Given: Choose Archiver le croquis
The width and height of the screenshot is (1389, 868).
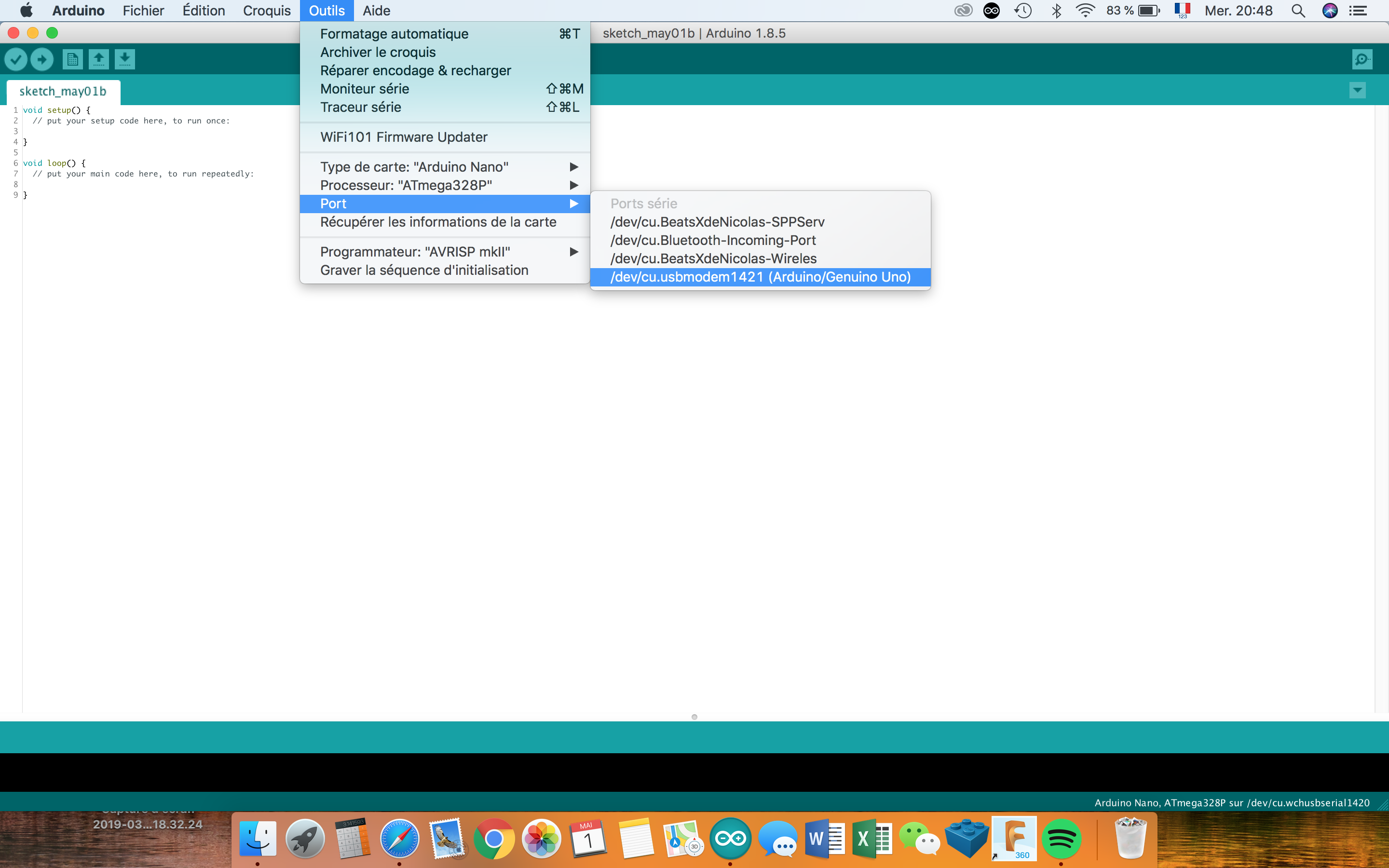Looking at the screenshot, I should click(x=445, y=52).
